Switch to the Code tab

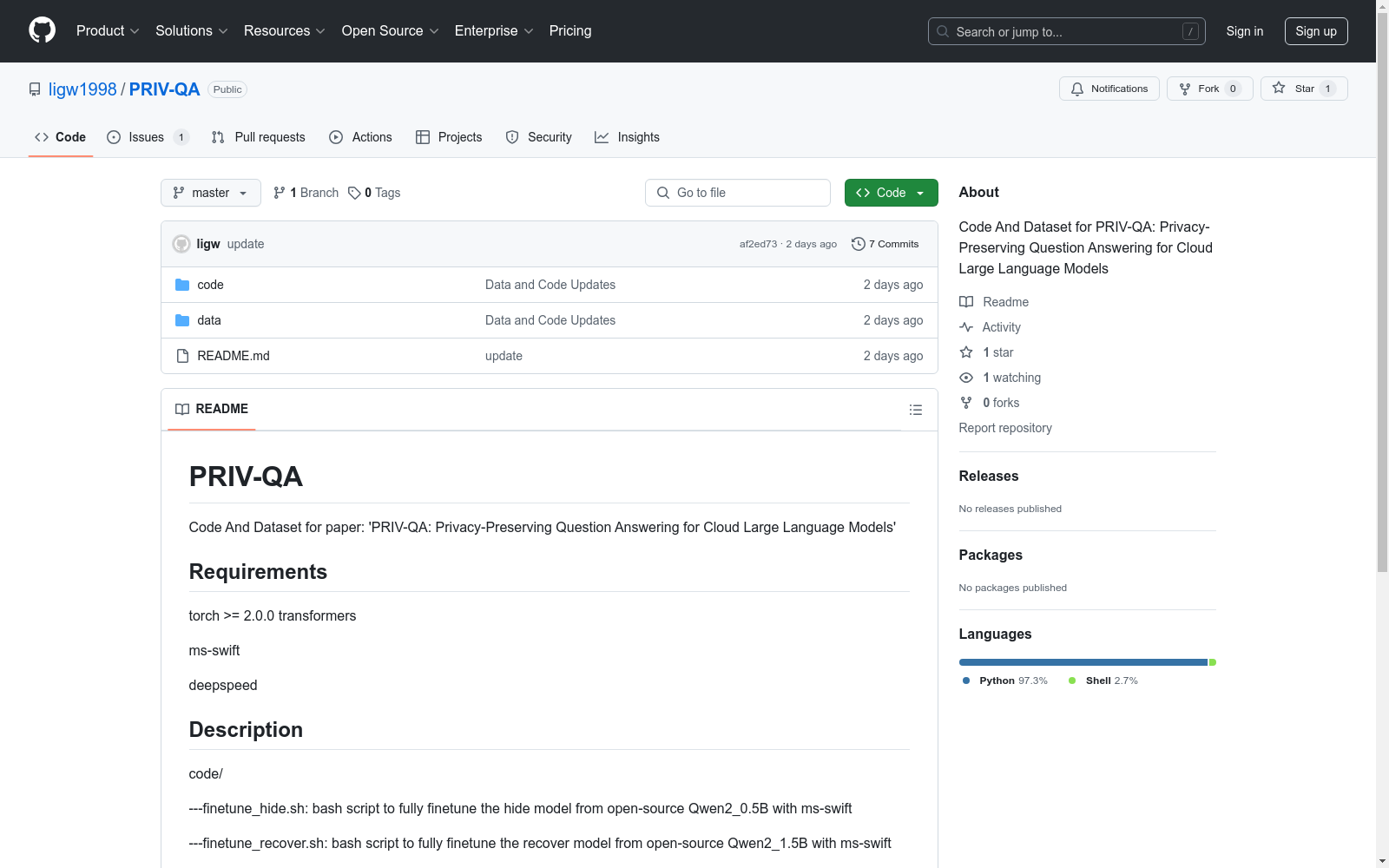coord(60,137)
